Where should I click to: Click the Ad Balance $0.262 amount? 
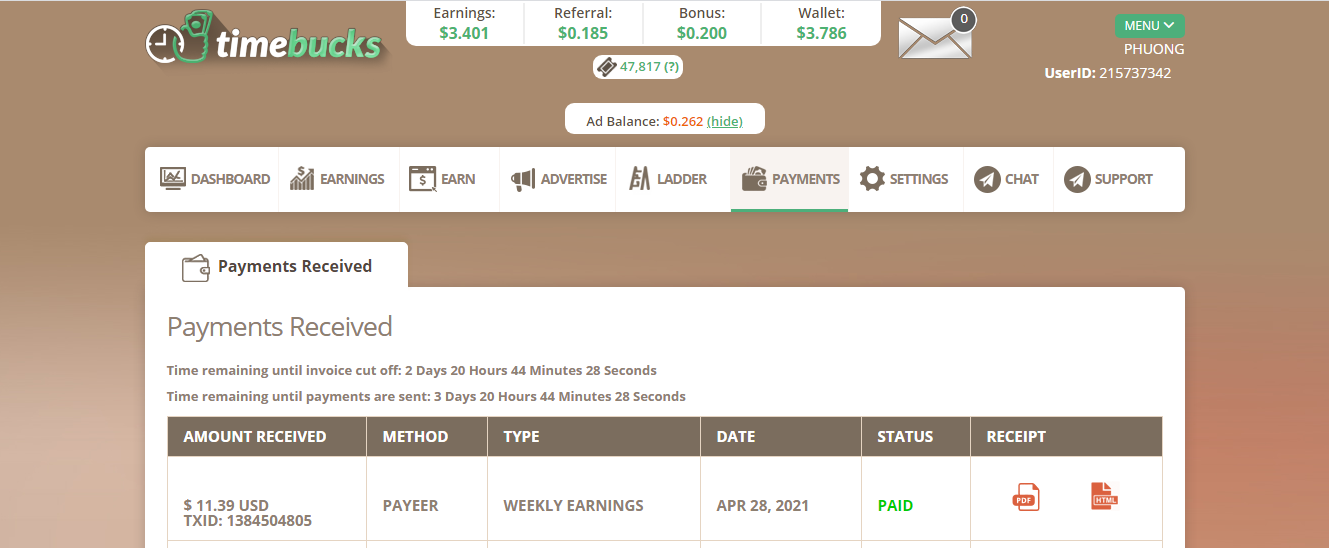[683, 121]
